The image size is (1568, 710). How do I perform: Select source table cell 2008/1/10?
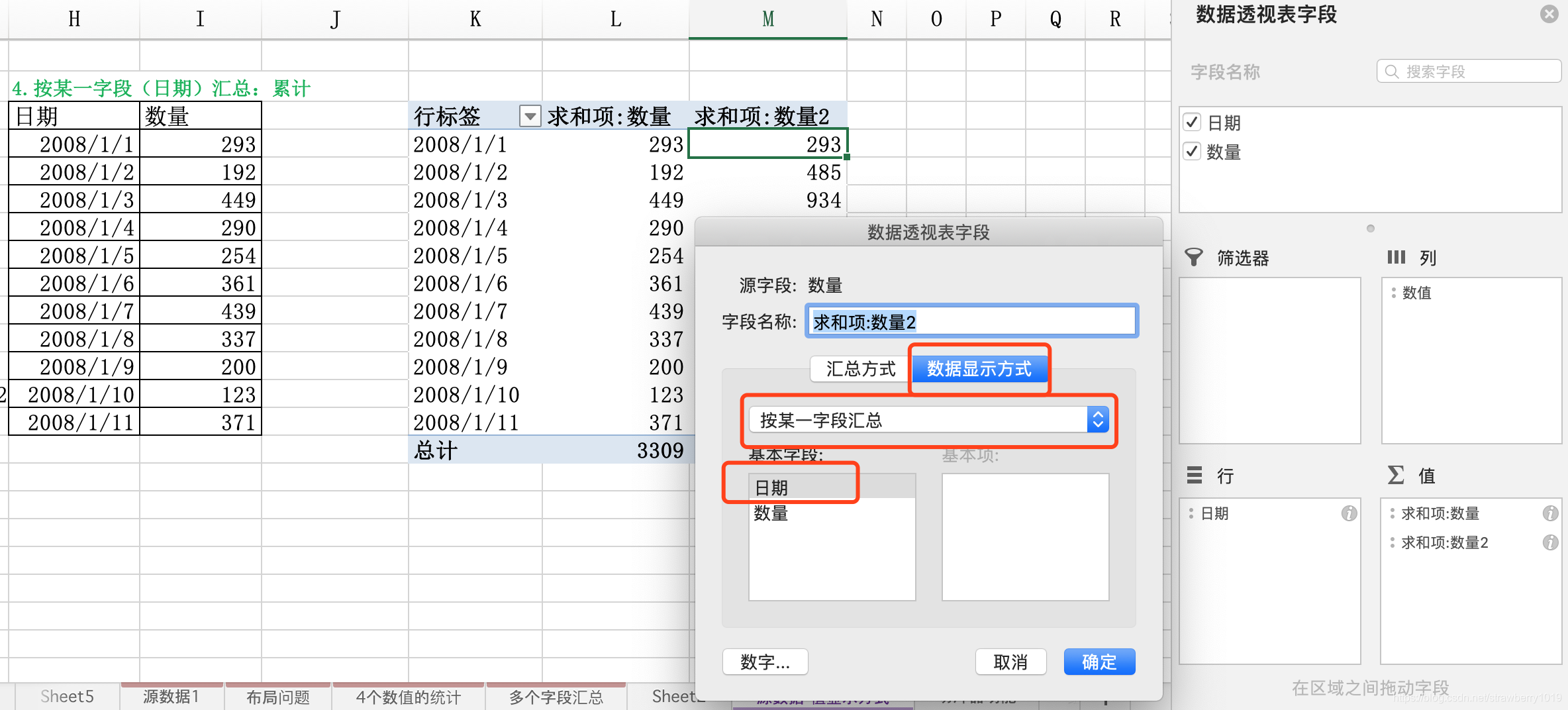pyautogui.click(x=74, y=395)
